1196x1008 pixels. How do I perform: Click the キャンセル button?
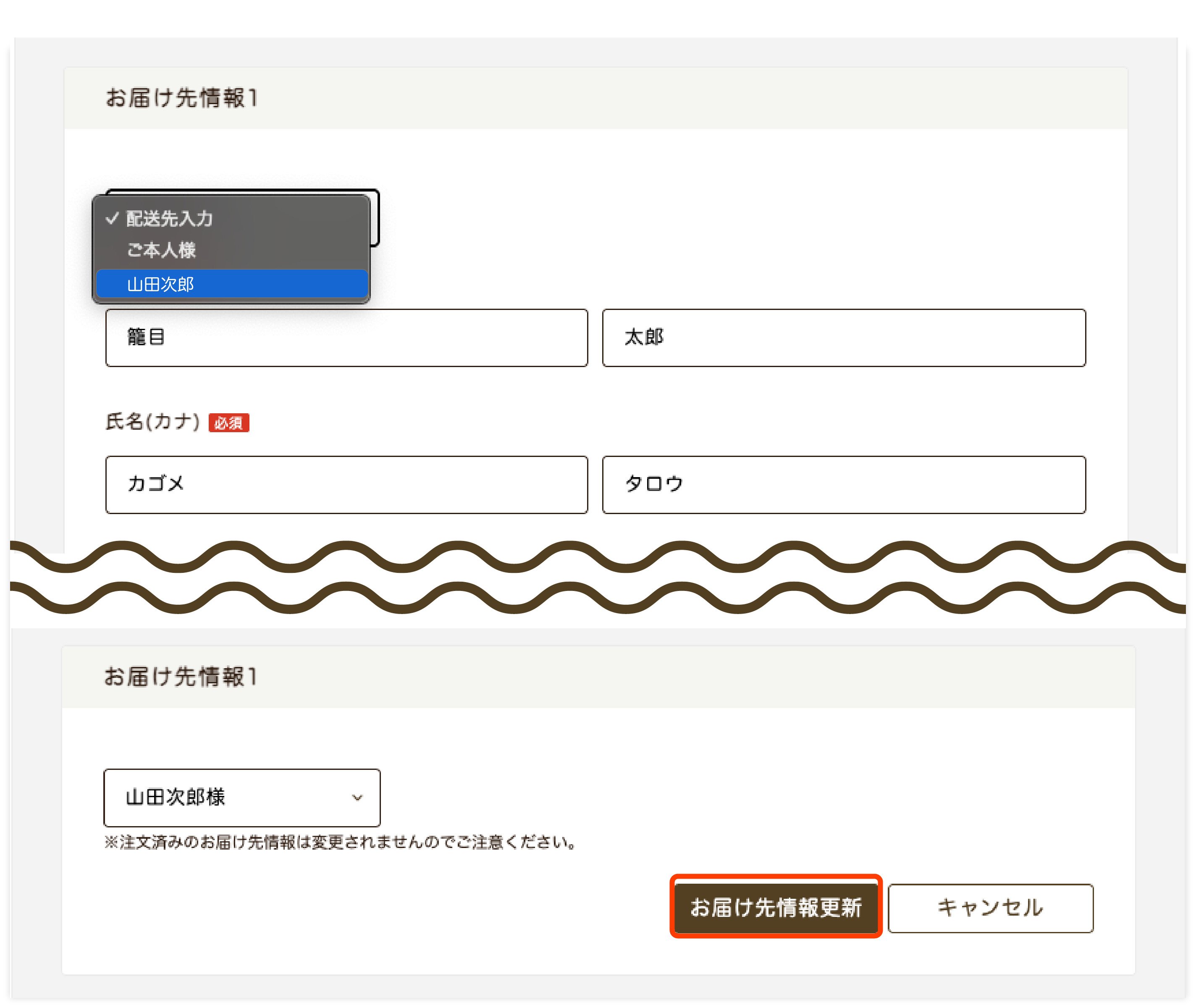tap(990, 908)
